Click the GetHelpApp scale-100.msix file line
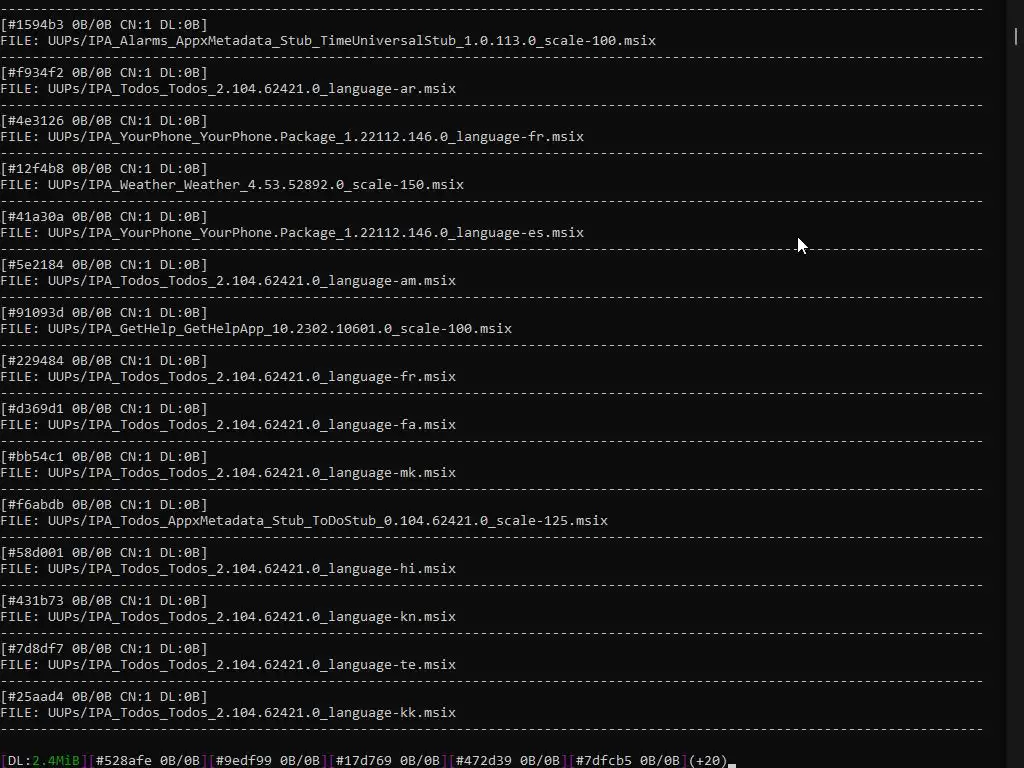This screenshot has width=1024, height=768. point(256,328)
